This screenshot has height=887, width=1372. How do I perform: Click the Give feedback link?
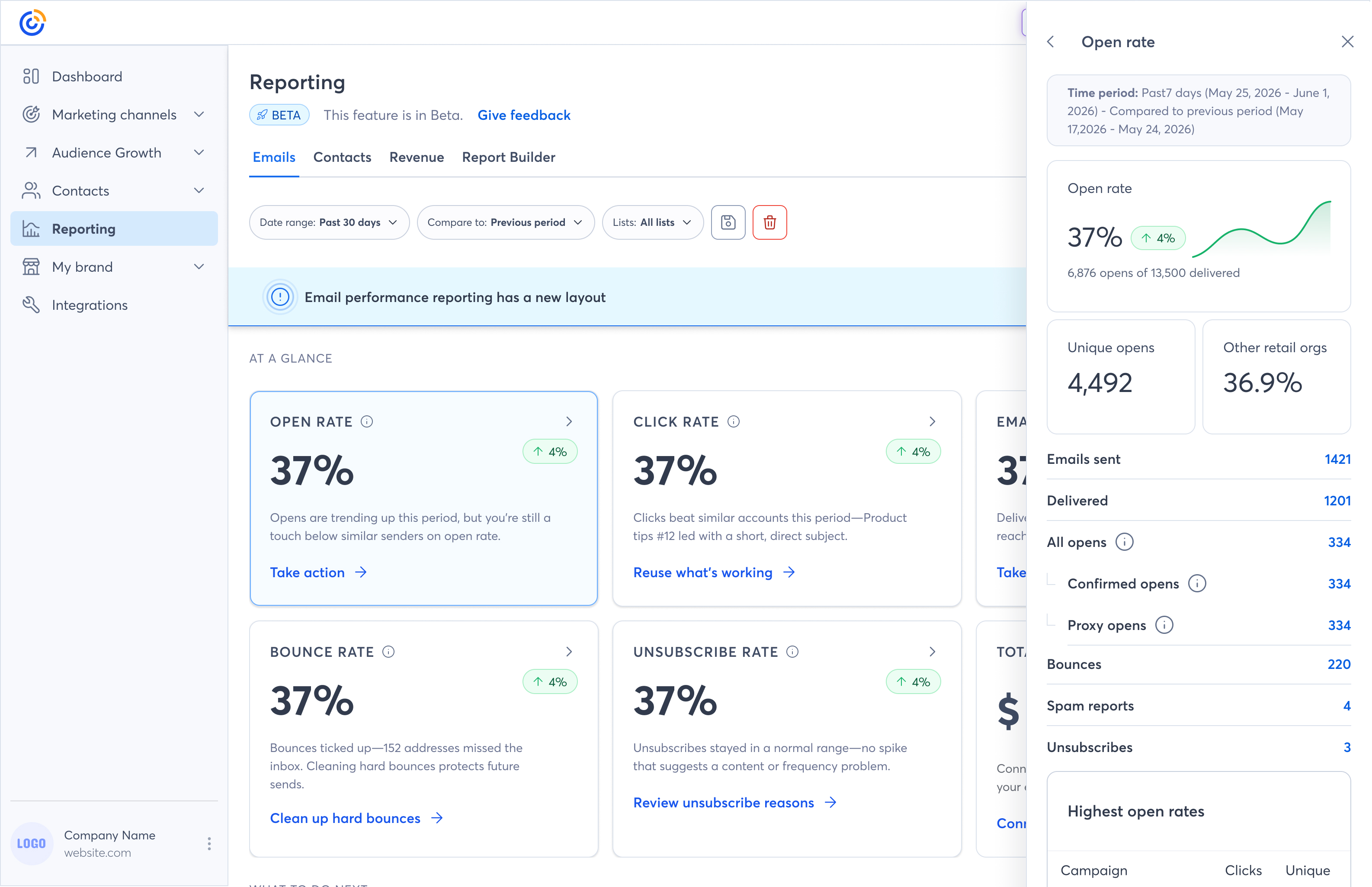click(x=524, y=115)
